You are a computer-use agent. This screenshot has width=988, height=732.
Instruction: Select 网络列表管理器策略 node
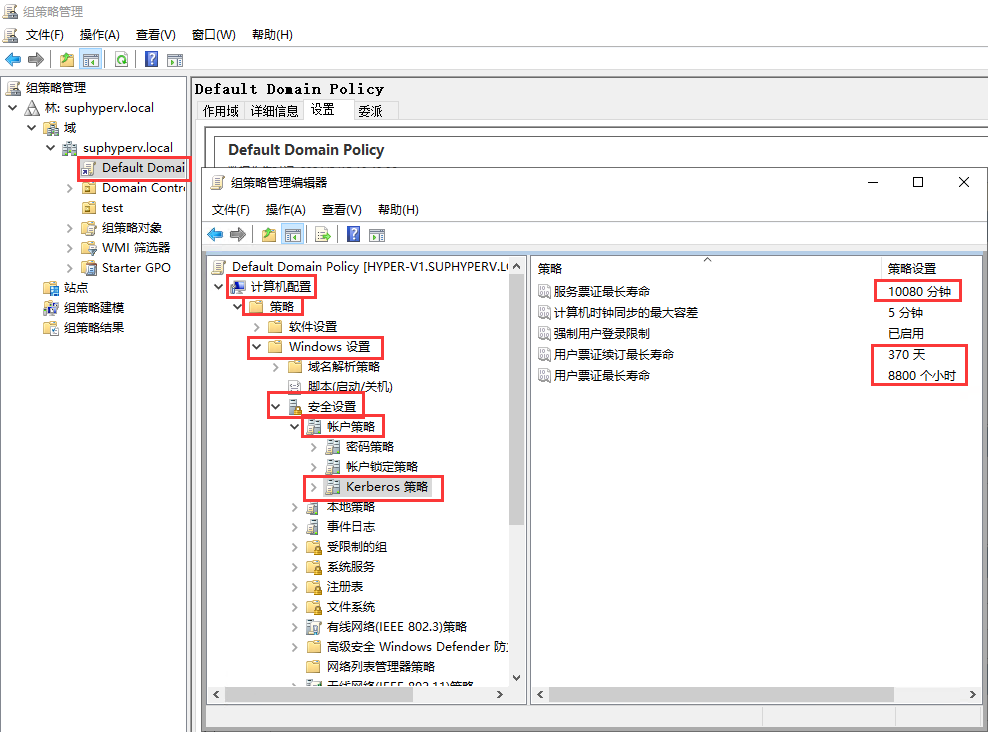381,666
